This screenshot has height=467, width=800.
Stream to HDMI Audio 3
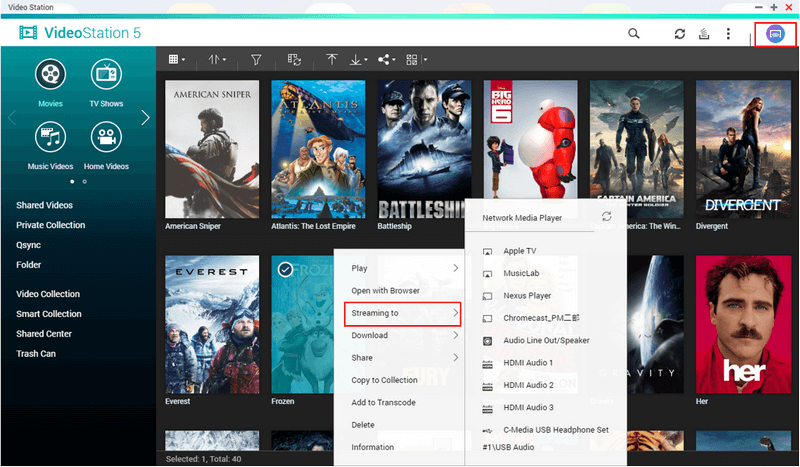pos(528,408)
